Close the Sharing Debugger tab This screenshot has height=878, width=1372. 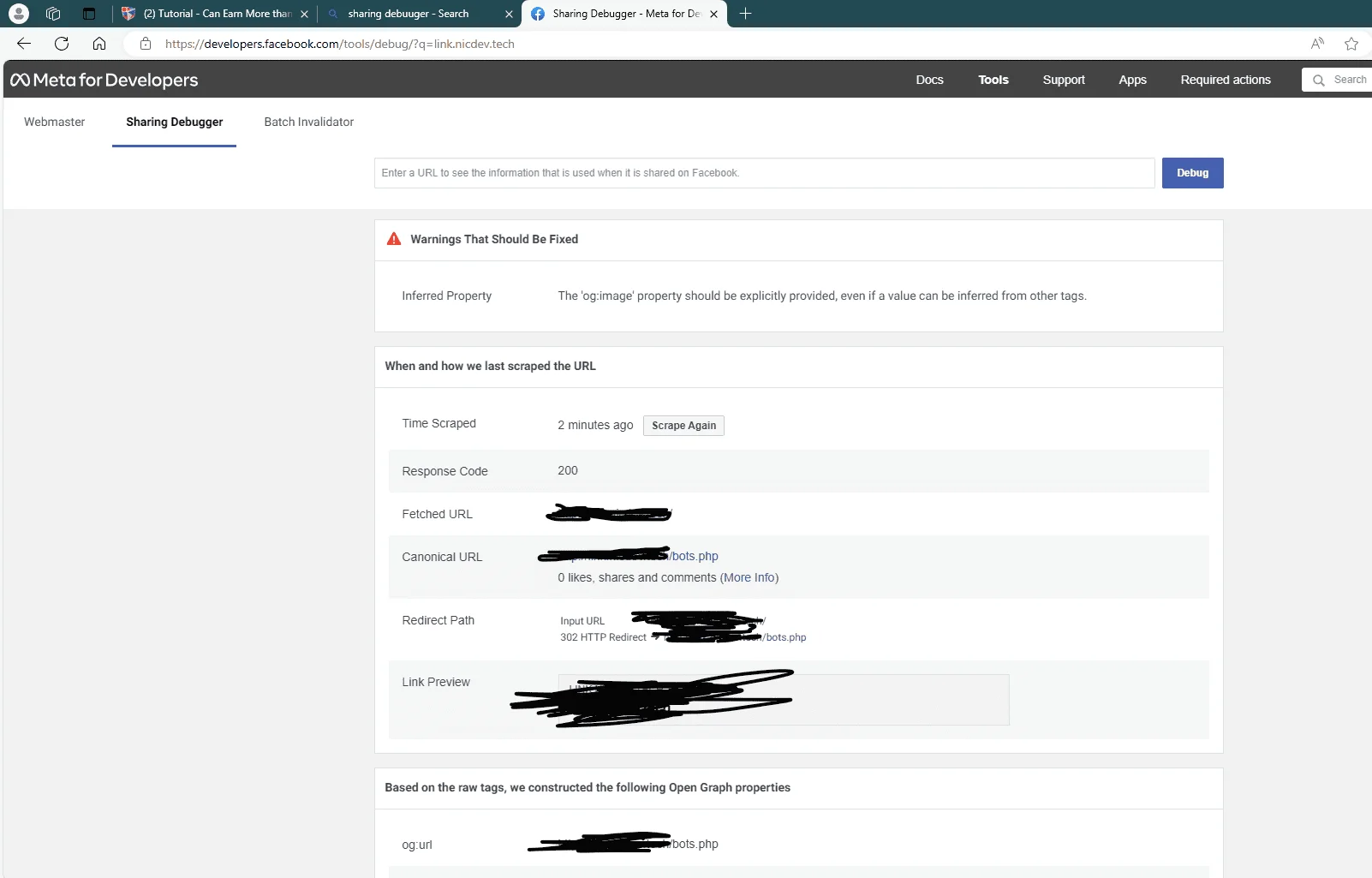[713, 14]
